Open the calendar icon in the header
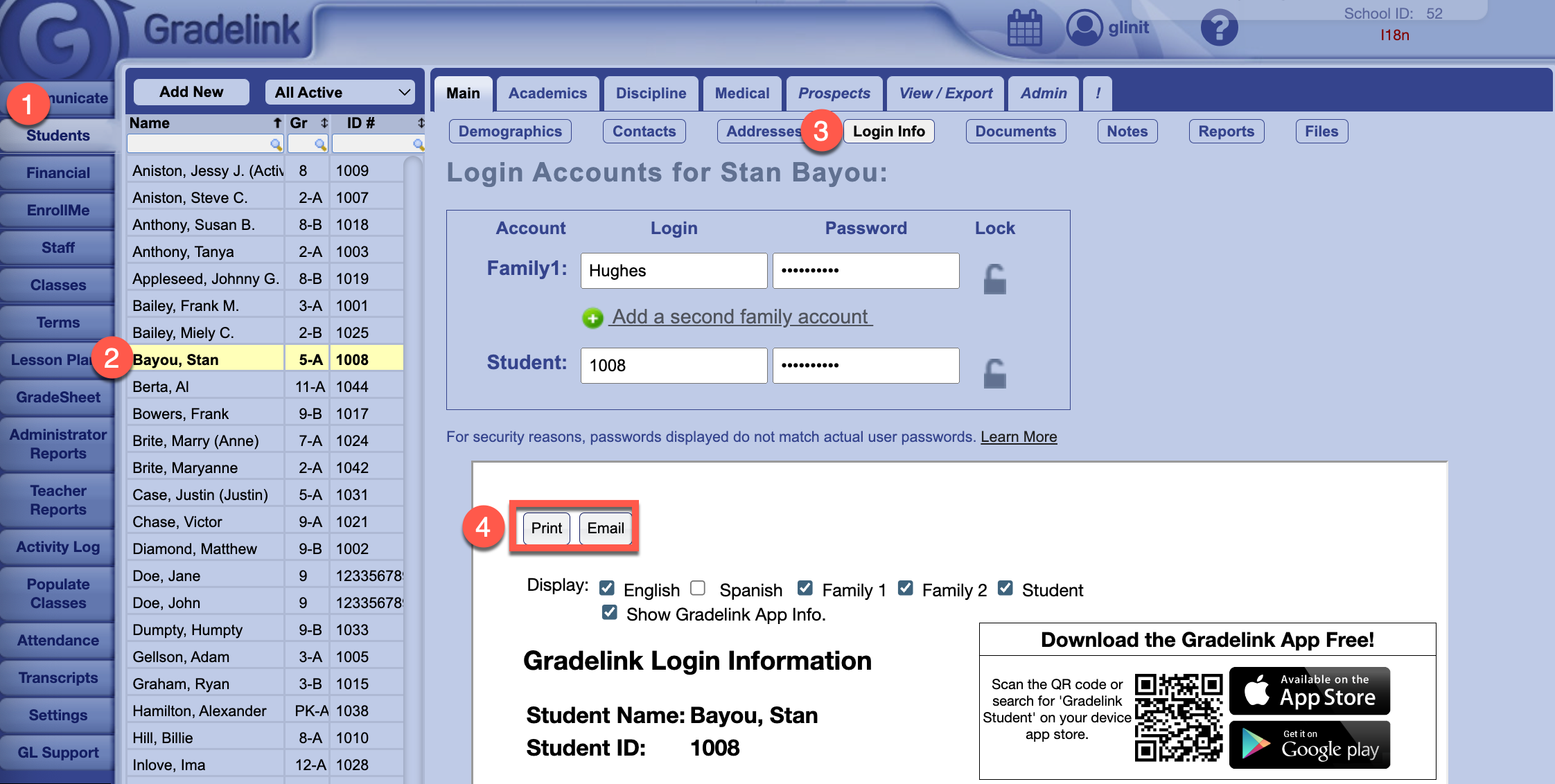The height and width of the screenshot is (784, 1555). (1024, 27)
